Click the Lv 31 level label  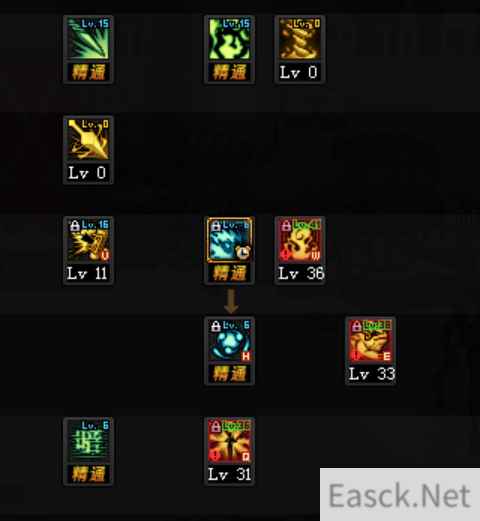click(x=229, y=474)
